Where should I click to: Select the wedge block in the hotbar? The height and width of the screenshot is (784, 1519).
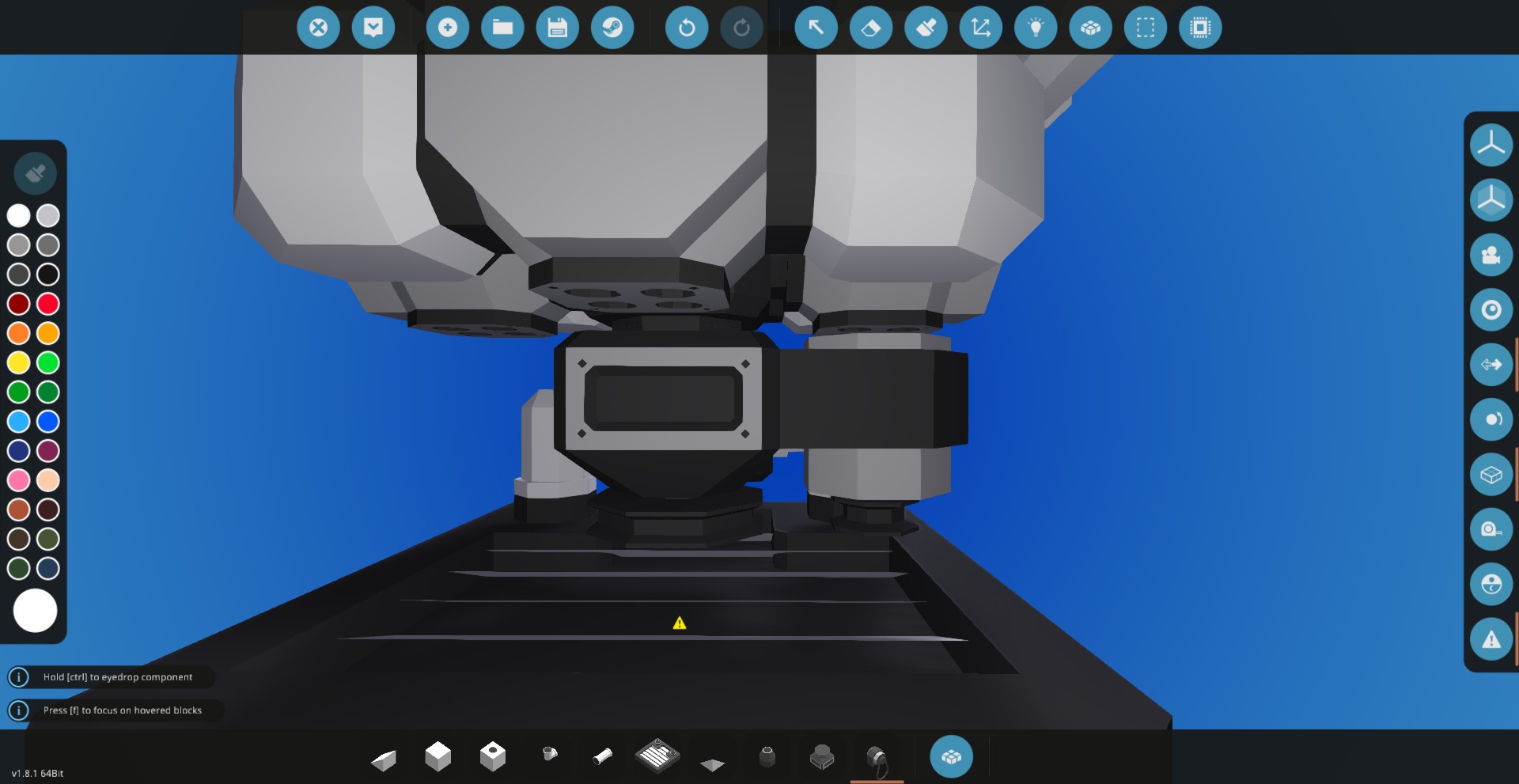tap(384, 759)
